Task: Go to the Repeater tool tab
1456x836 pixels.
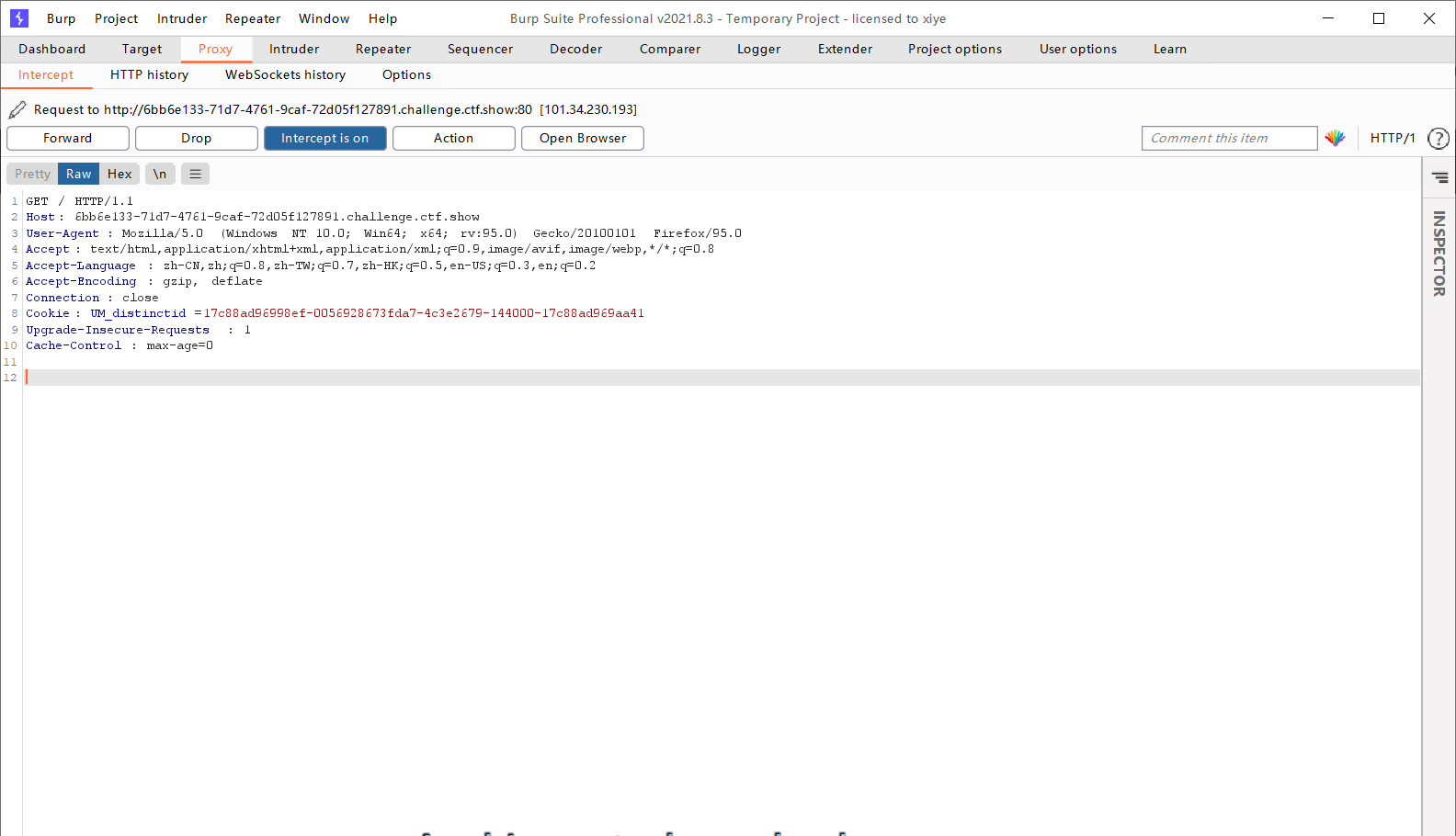Action: coord(383,49)
